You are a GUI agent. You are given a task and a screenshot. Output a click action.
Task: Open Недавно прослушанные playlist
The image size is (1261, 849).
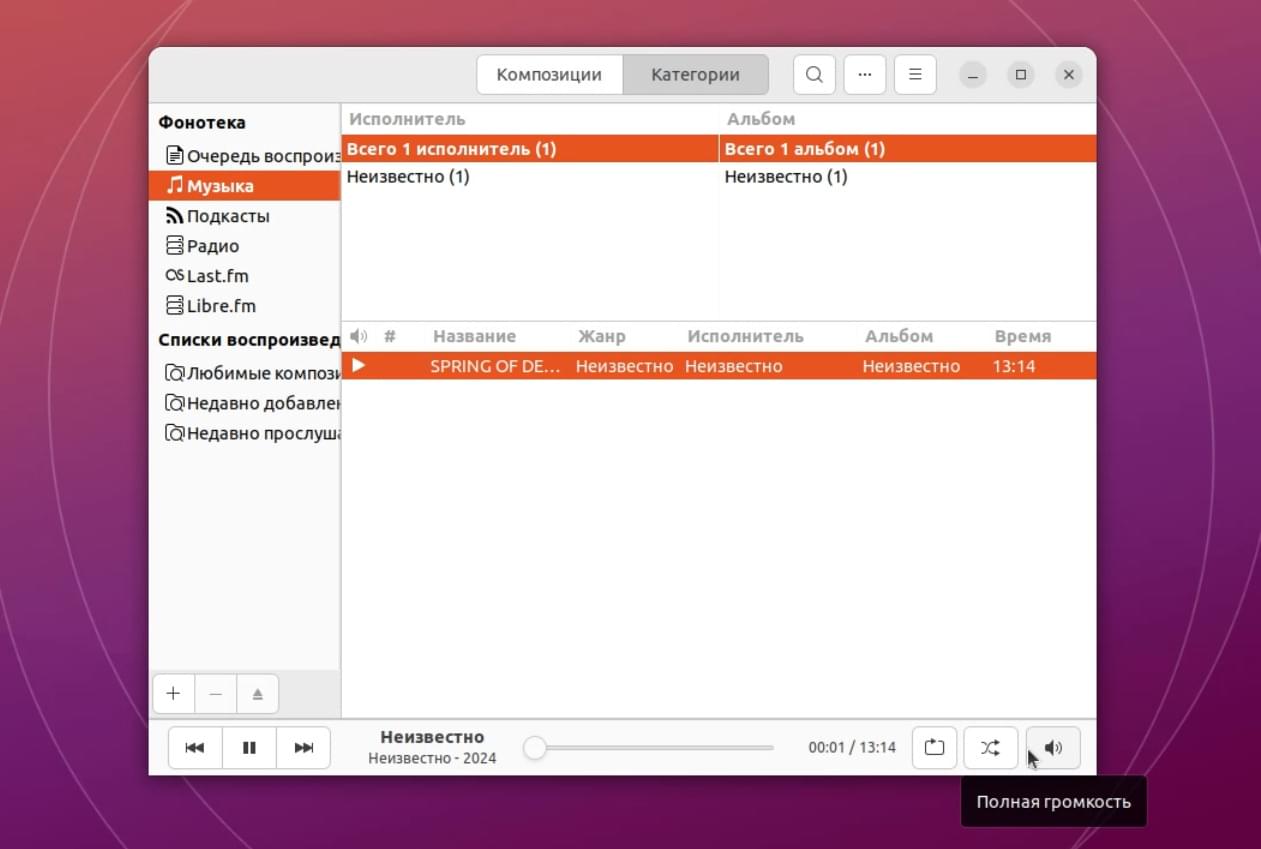[245, 433]
